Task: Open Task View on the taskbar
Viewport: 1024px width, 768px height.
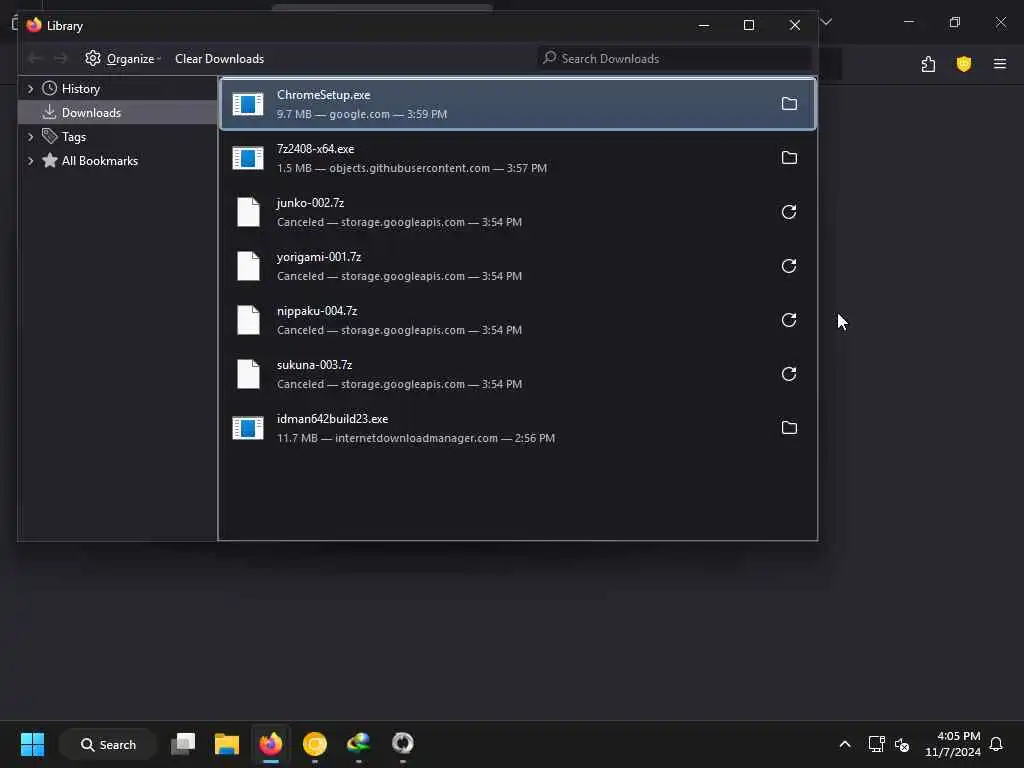Action: tap(183, 744)
